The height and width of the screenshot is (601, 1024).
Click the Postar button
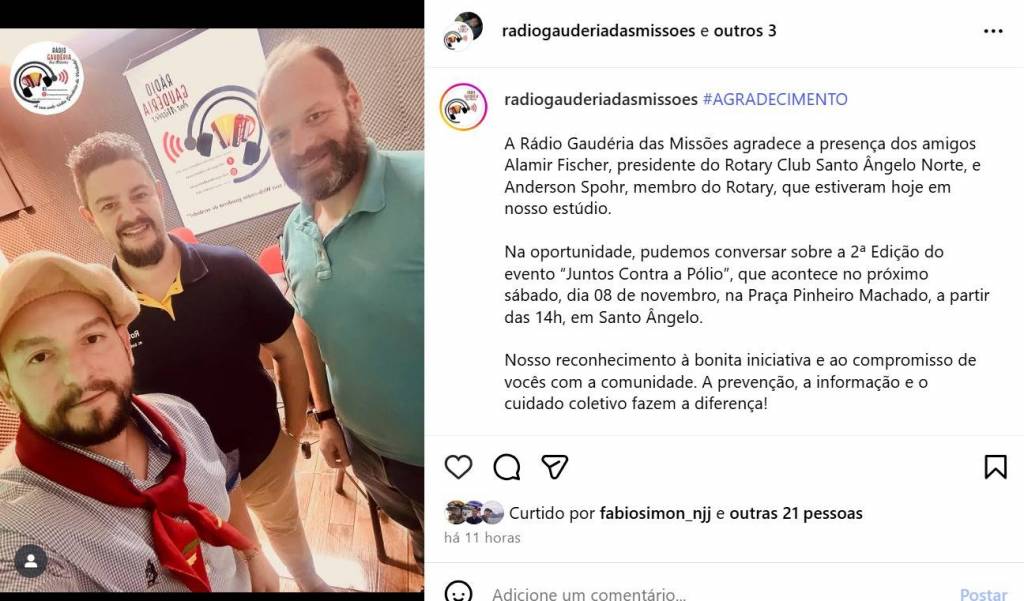pyautogui.click(x=984, y=593)
